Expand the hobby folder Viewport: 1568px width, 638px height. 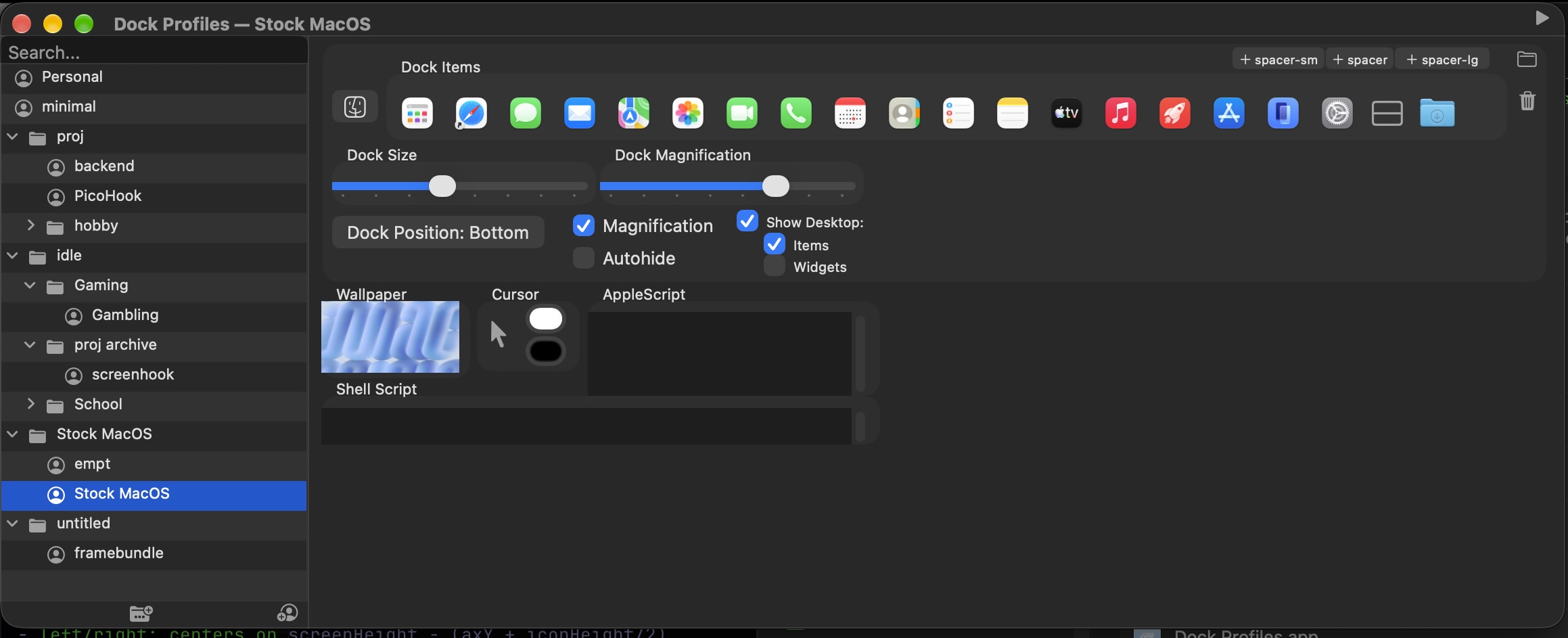[x=30, y=225]
